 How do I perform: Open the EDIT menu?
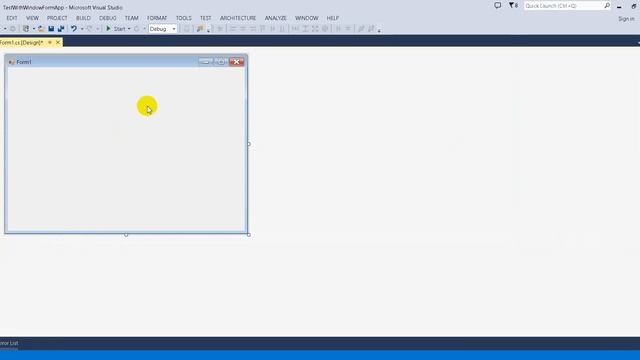tap(12, 18)
